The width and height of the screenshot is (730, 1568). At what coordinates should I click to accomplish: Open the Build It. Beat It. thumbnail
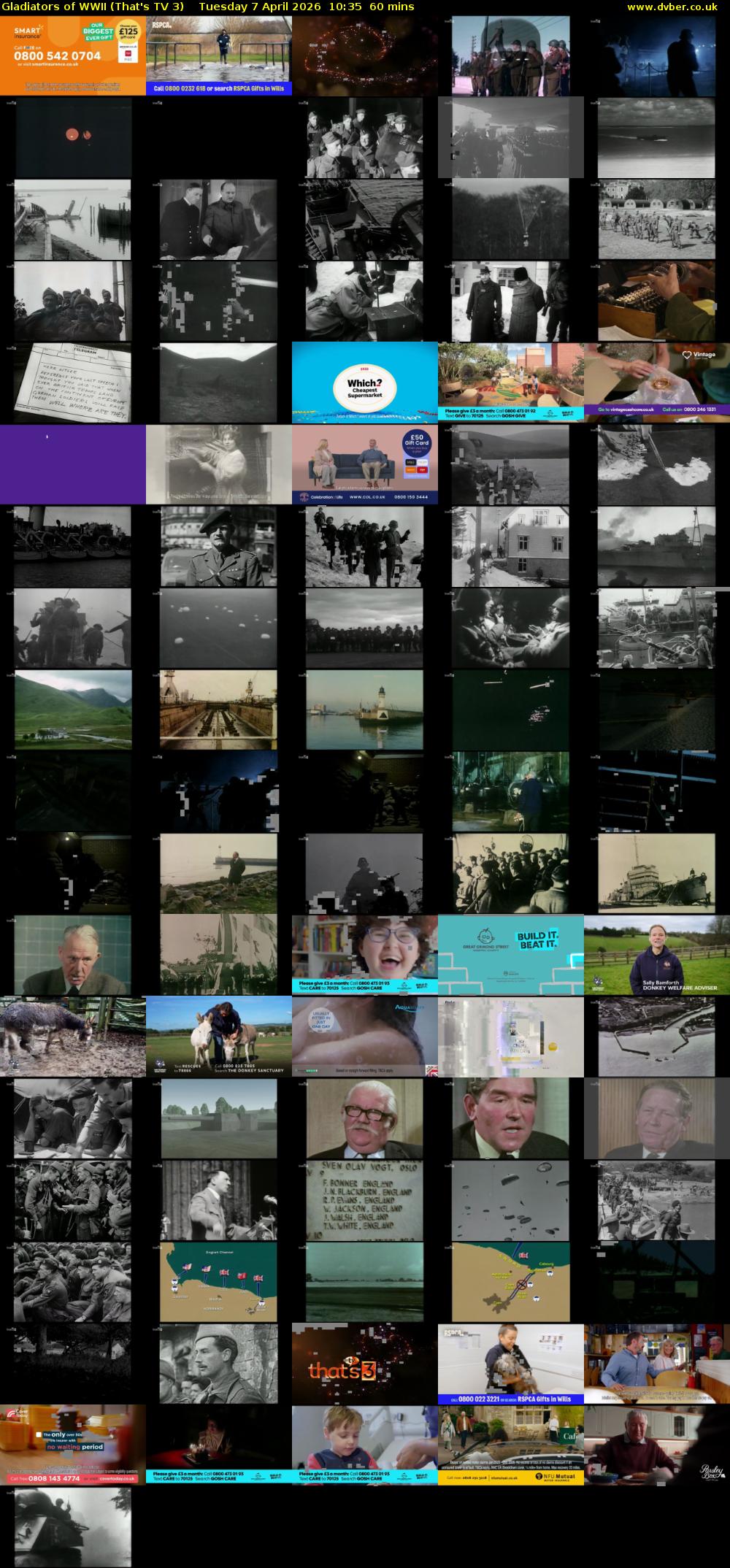click(x=511, y=954)
